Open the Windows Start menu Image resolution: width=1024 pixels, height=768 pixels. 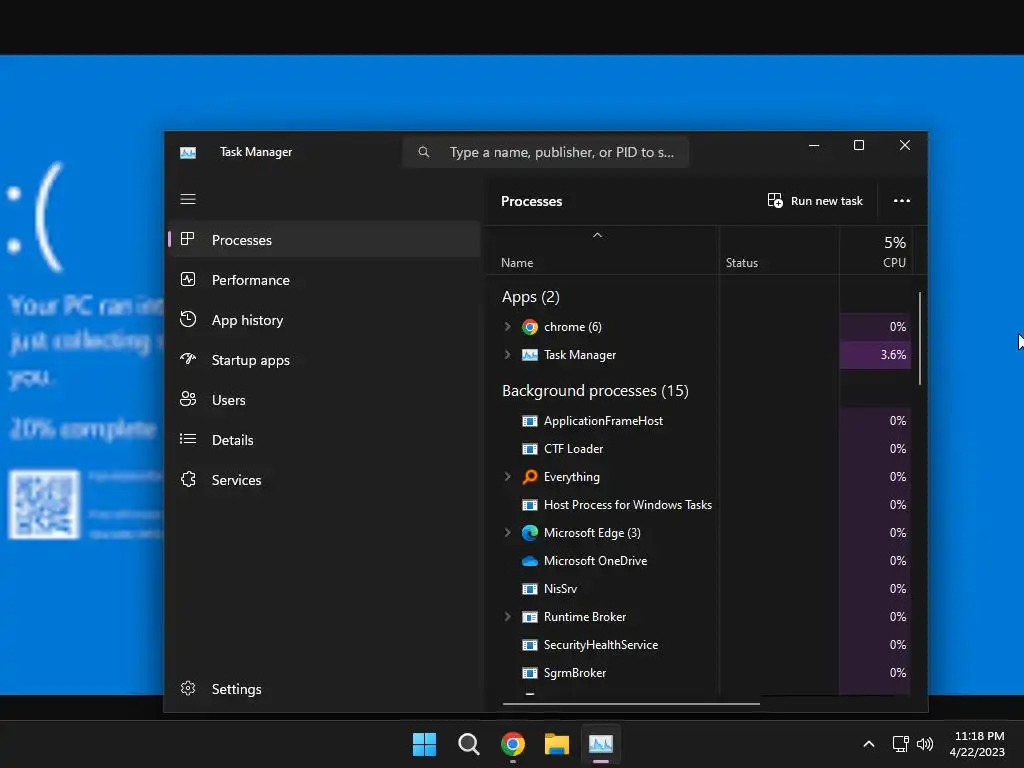point(424,744)
